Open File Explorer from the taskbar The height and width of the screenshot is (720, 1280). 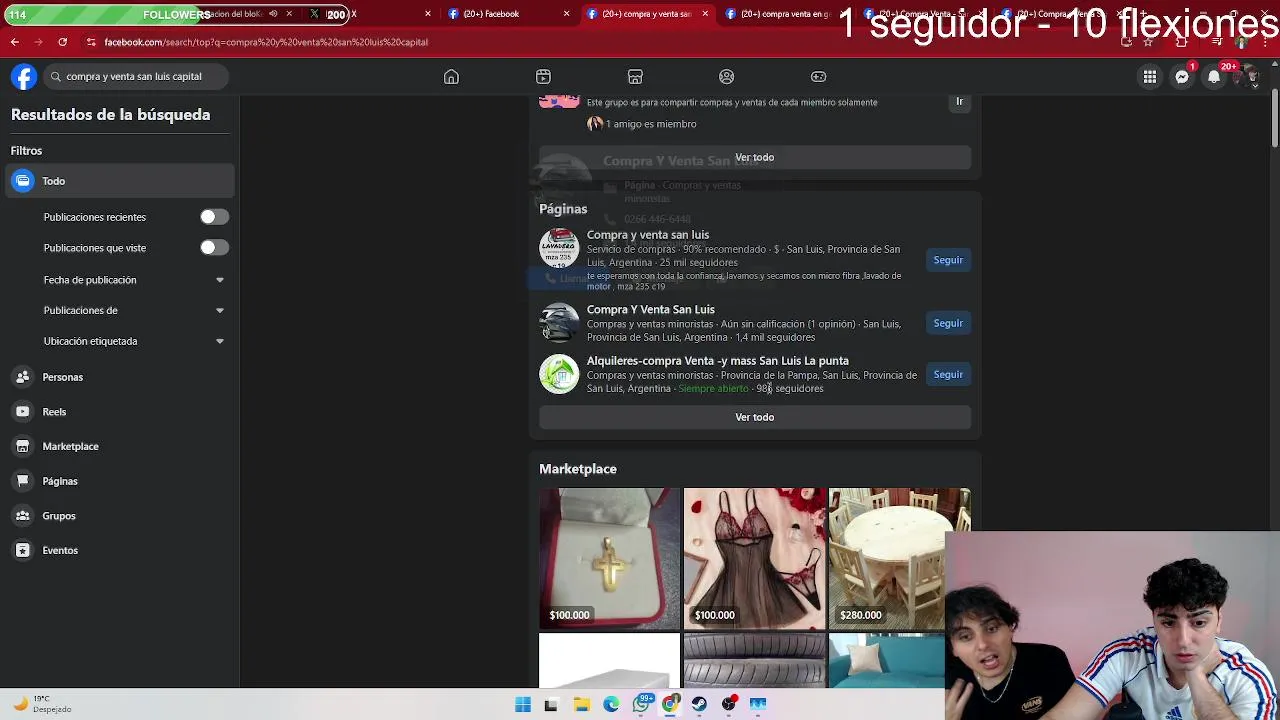coord(581,705)
